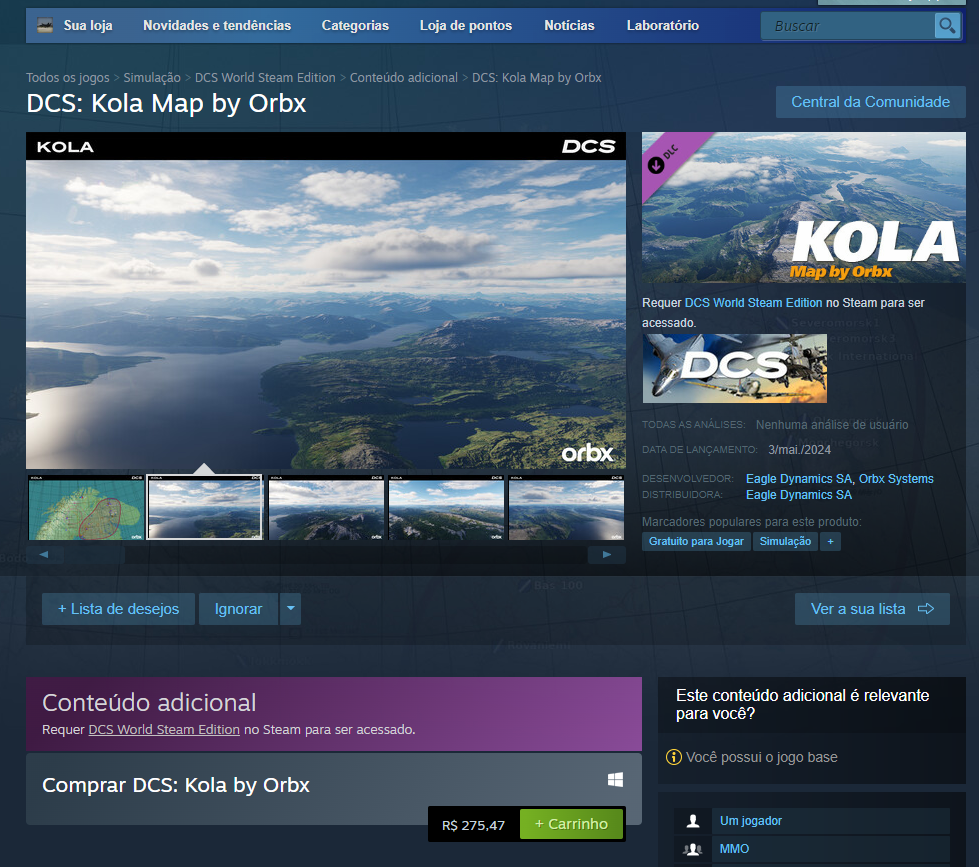Image resolution: width=979 pixels, height=867 pixels.
Task: Open Categorias menu
Action: point(355,26)
